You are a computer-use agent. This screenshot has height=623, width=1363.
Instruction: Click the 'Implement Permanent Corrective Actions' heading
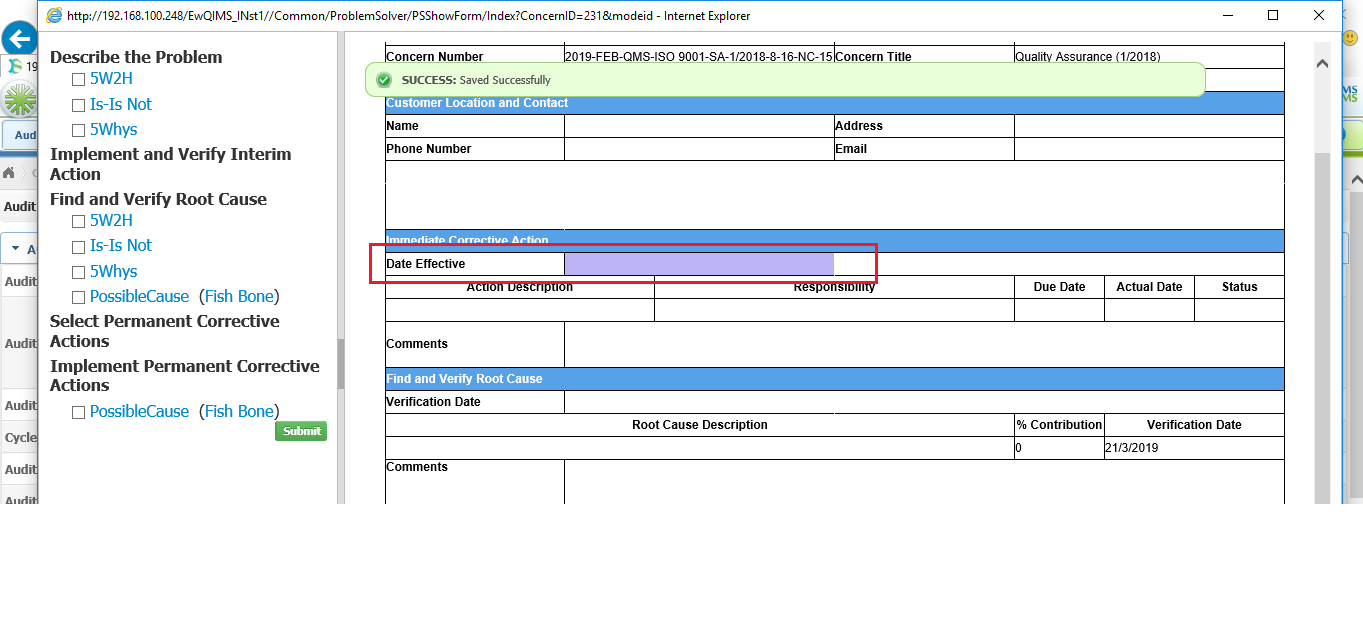point(185,376)
